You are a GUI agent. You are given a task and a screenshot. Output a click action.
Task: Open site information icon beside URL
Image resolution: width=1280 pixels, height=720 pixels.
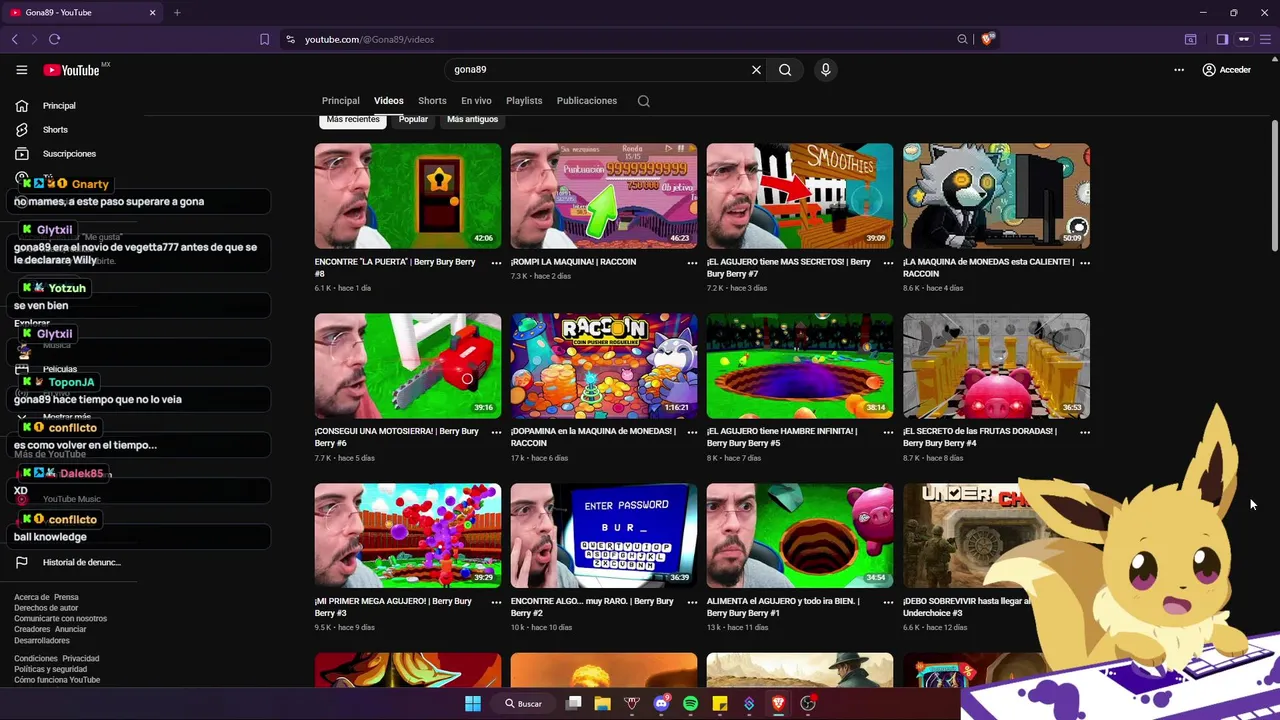tap(290, 39)
